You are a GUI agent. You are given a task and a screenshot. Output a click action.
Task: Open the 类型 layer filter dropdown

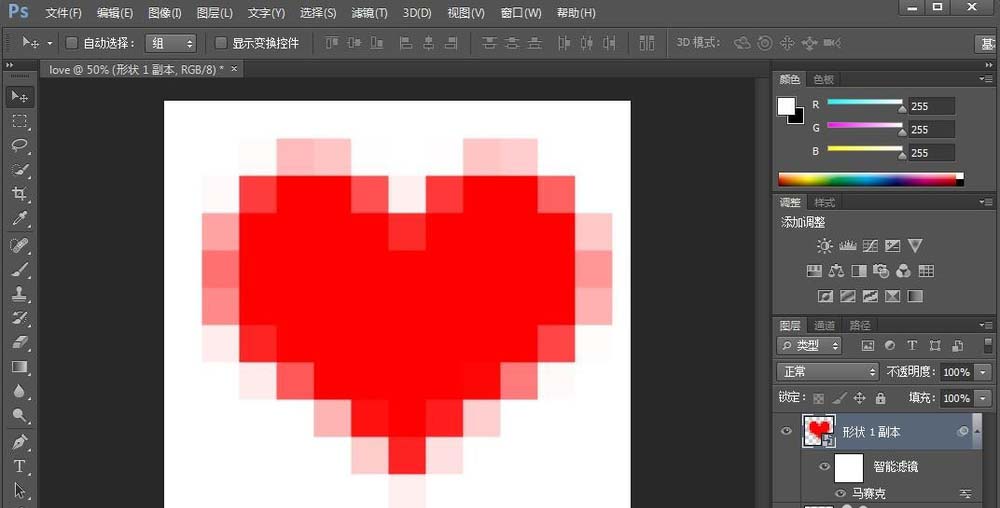(809, 345)
